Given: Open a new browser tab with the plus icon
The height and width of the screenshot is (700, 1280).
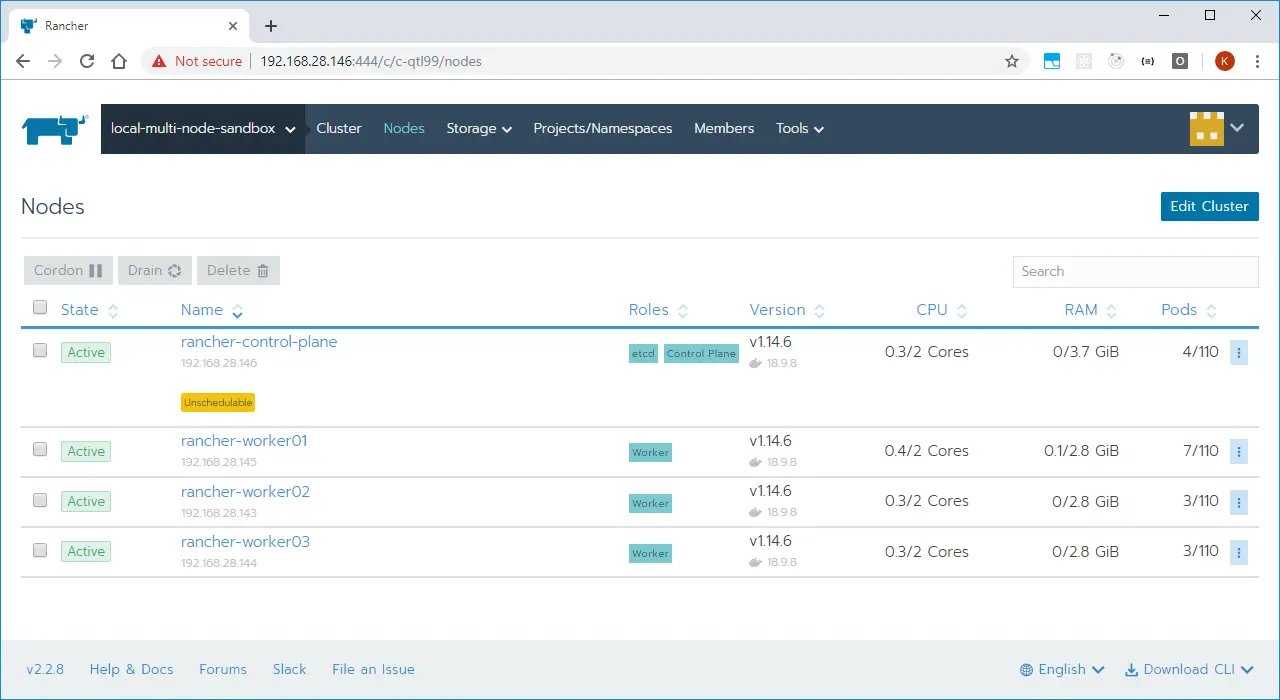Looking at the screenshot, I should tap(270, 26).
